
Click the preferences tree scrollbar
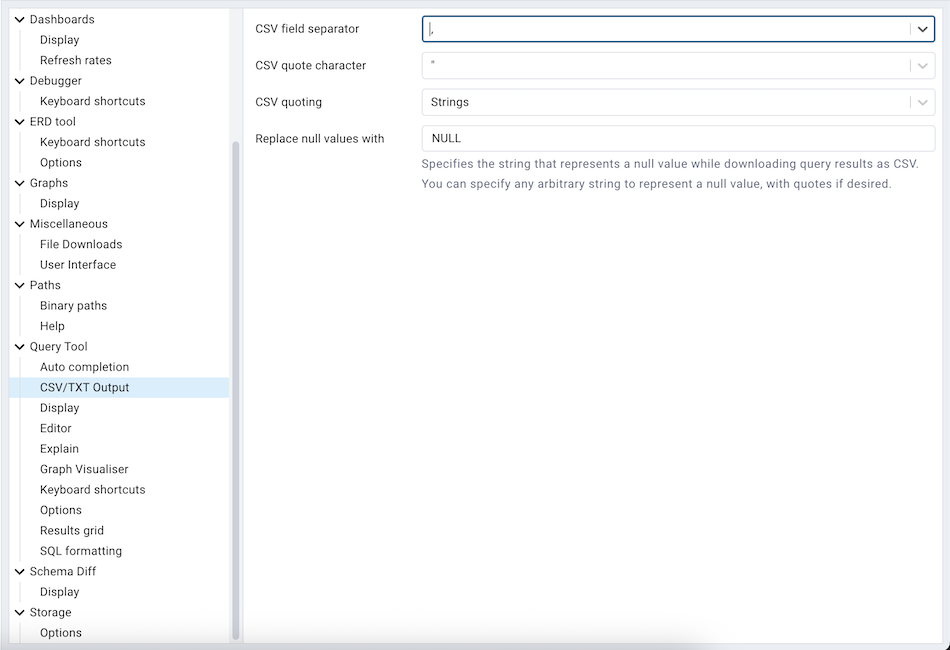coord(236,390)
